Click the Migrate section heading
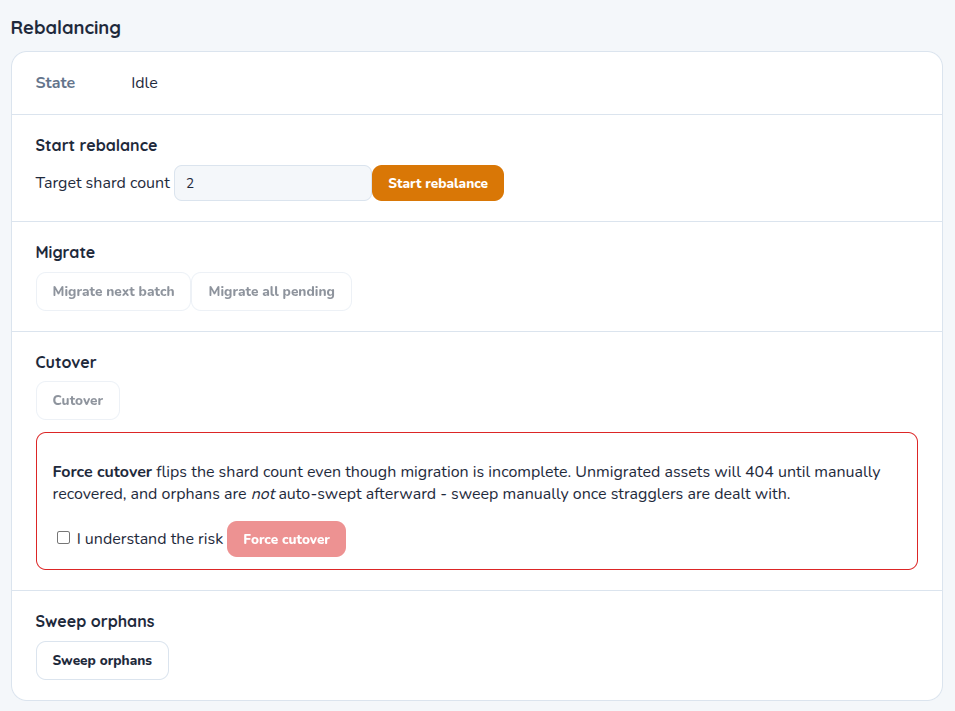This screenshot has width=955, height=711. 65,252
